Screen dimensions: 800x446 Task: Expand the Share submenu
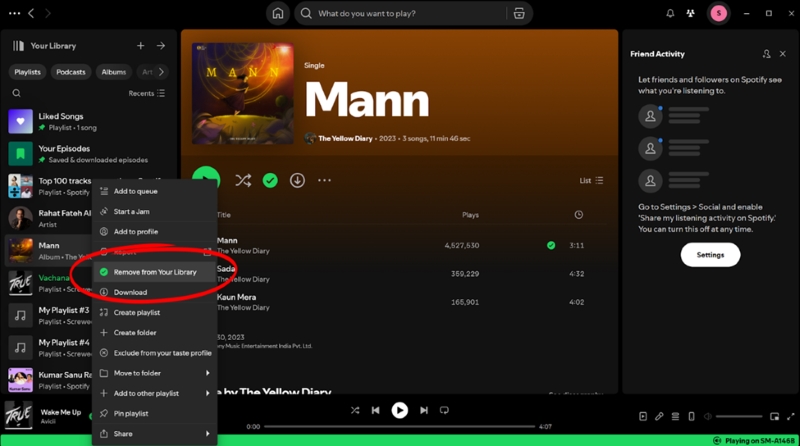pyautogui.click(x=155, y=434)
